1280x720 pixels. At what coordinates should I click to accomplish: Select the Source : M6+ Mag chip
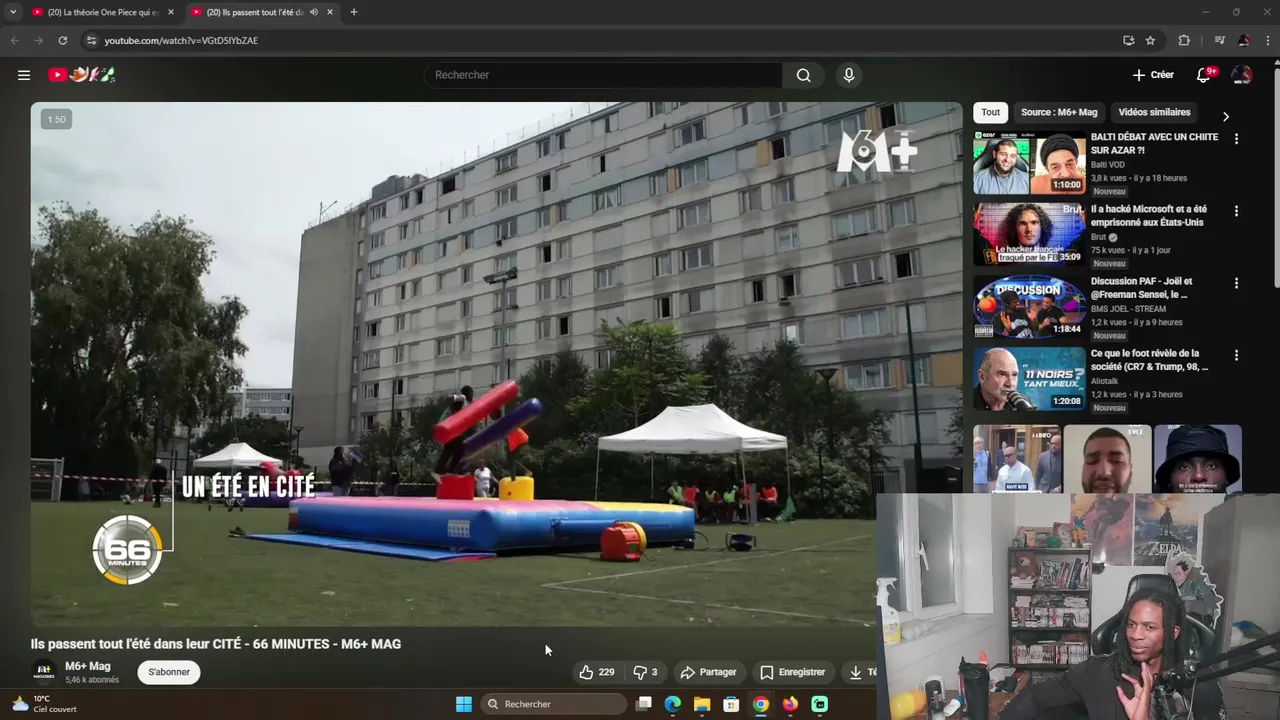pyautogui.click(x=1059, y=112)
